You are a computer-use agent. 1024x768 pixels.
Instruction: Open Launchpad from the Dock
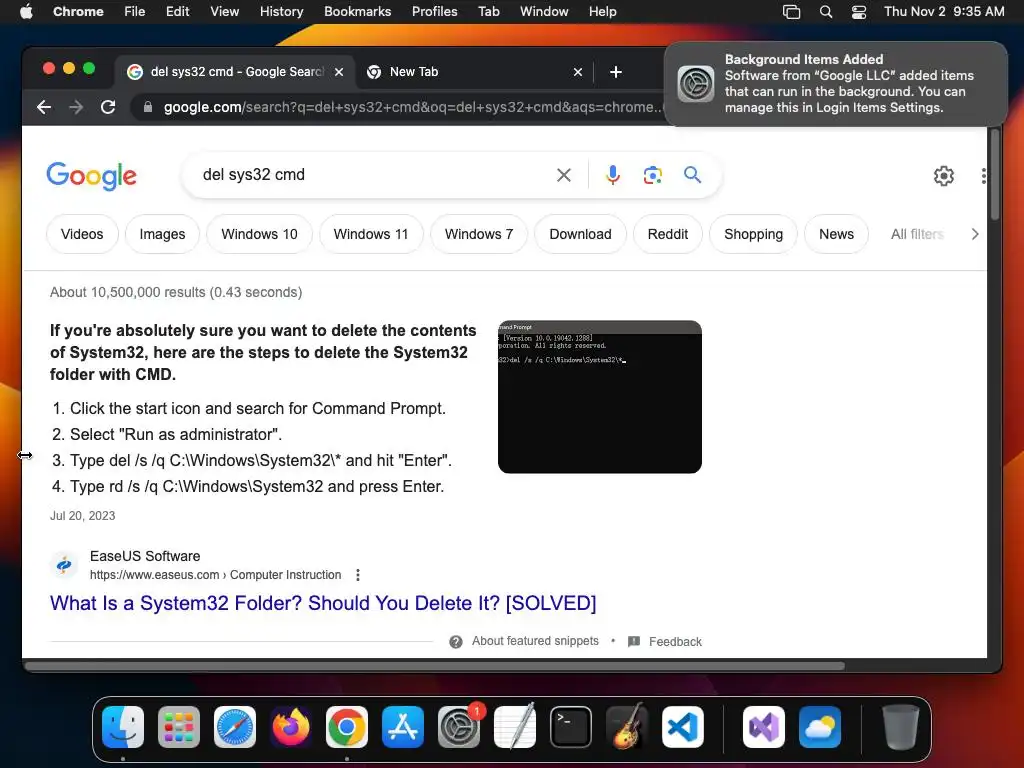point(179,727)
